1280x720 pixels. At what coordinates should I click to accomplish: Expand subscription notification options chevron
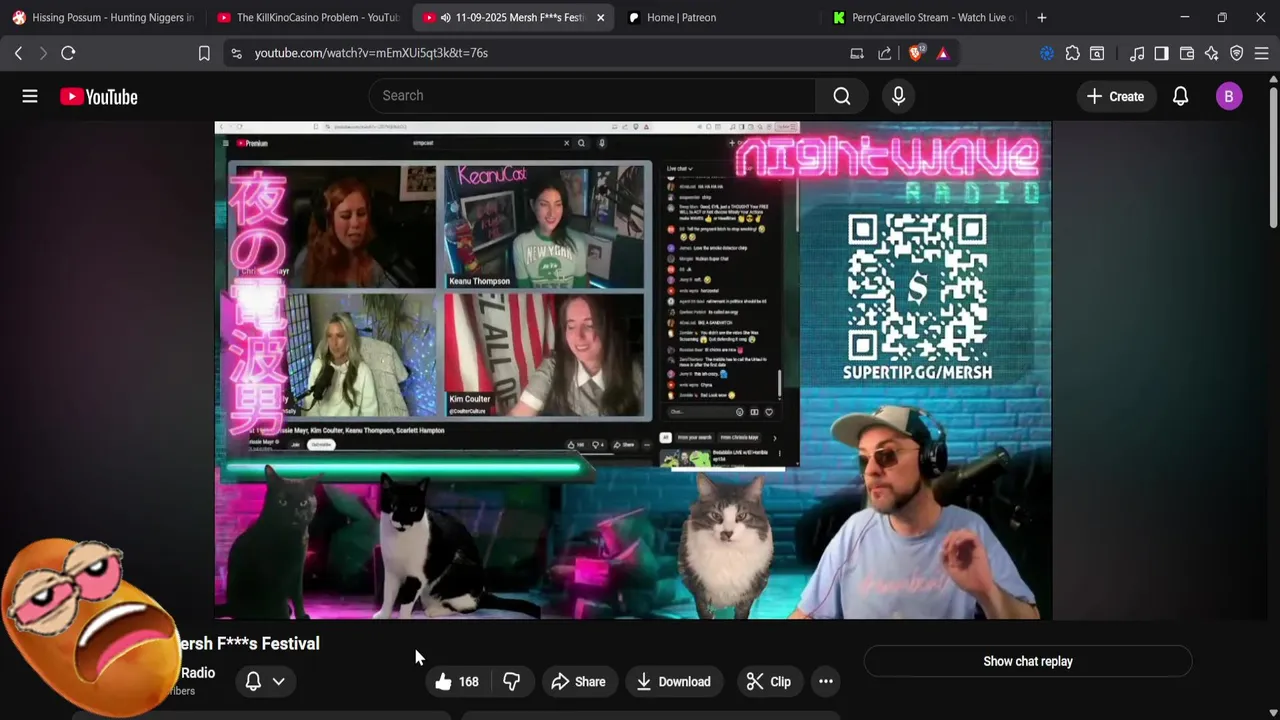click(x=279, y=682)
